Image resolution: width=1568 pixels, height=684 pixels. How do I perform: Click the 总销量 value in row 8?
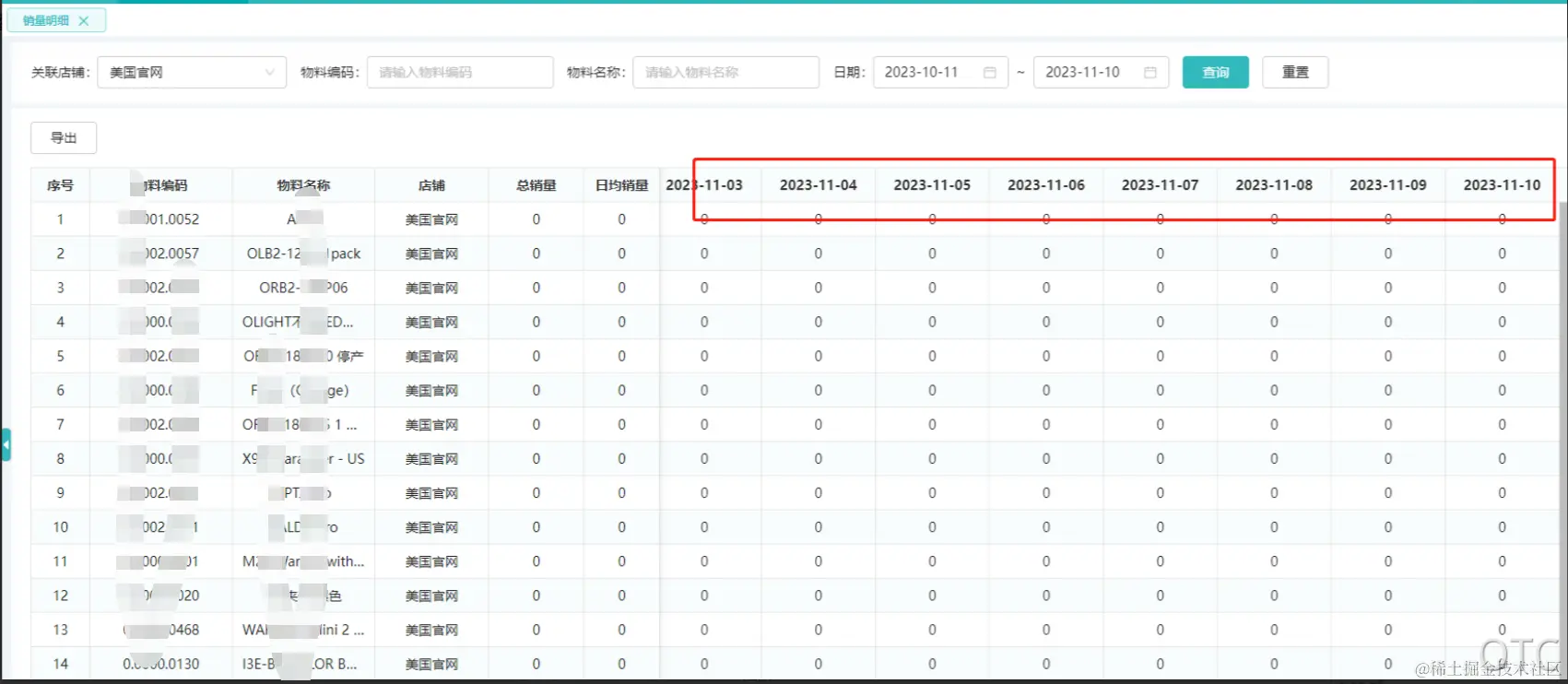pyautogui.click(x=536, y=459)
